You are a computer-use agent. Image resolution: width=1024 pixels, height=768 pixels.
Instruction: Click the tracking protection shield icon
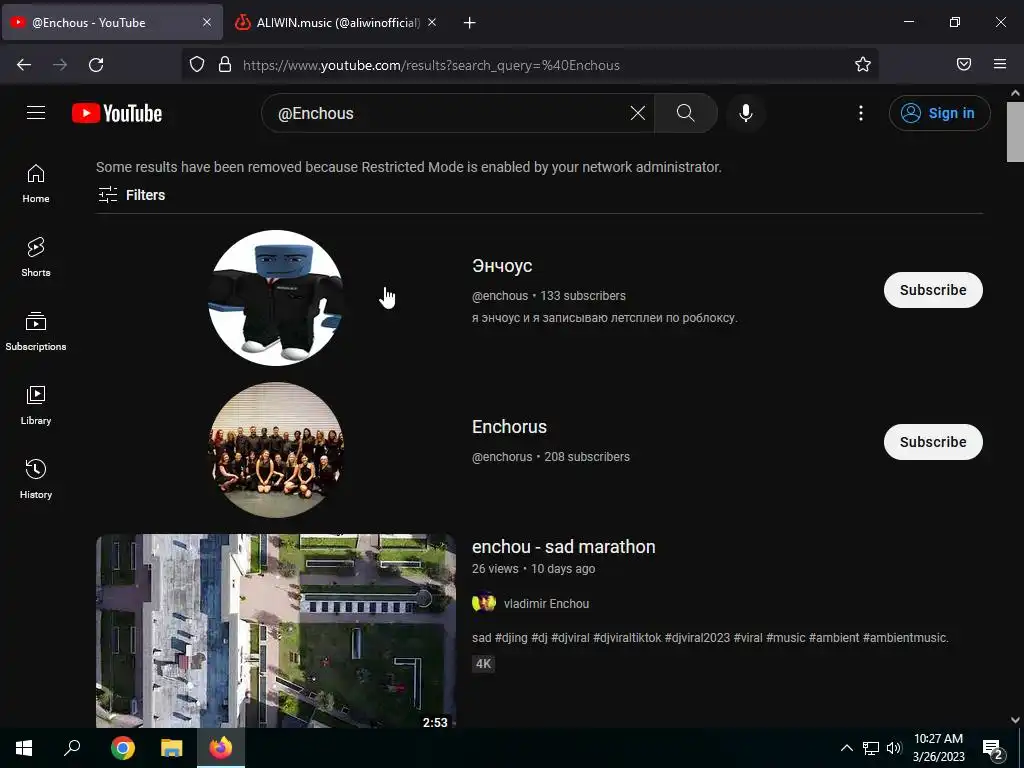[197, 65]
